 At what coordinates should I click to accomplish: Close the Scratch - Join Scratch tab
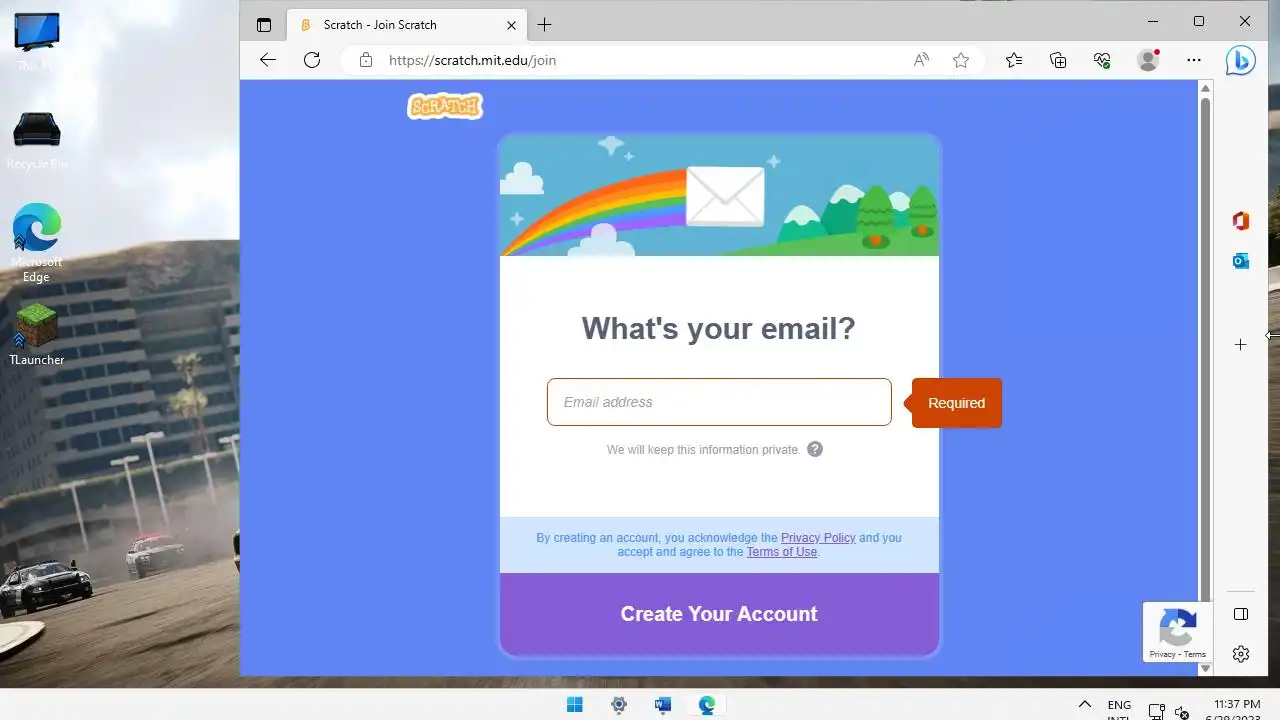click(x=511, y=25)
